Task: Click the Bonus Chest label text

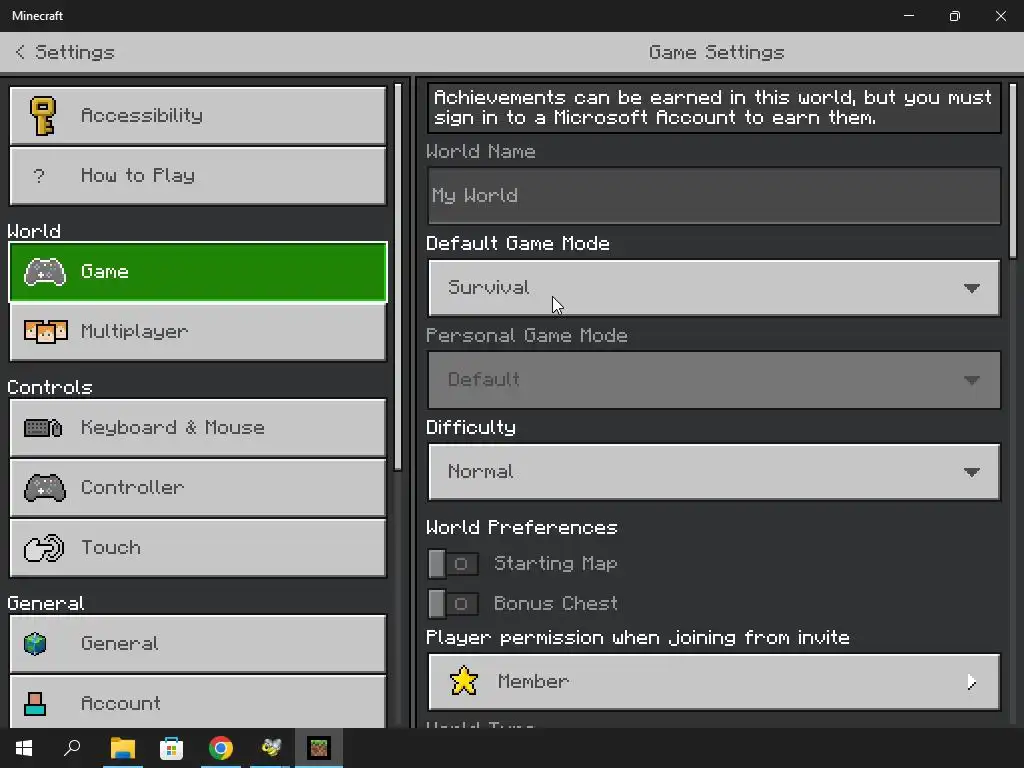Action: (x=555, y=604)
